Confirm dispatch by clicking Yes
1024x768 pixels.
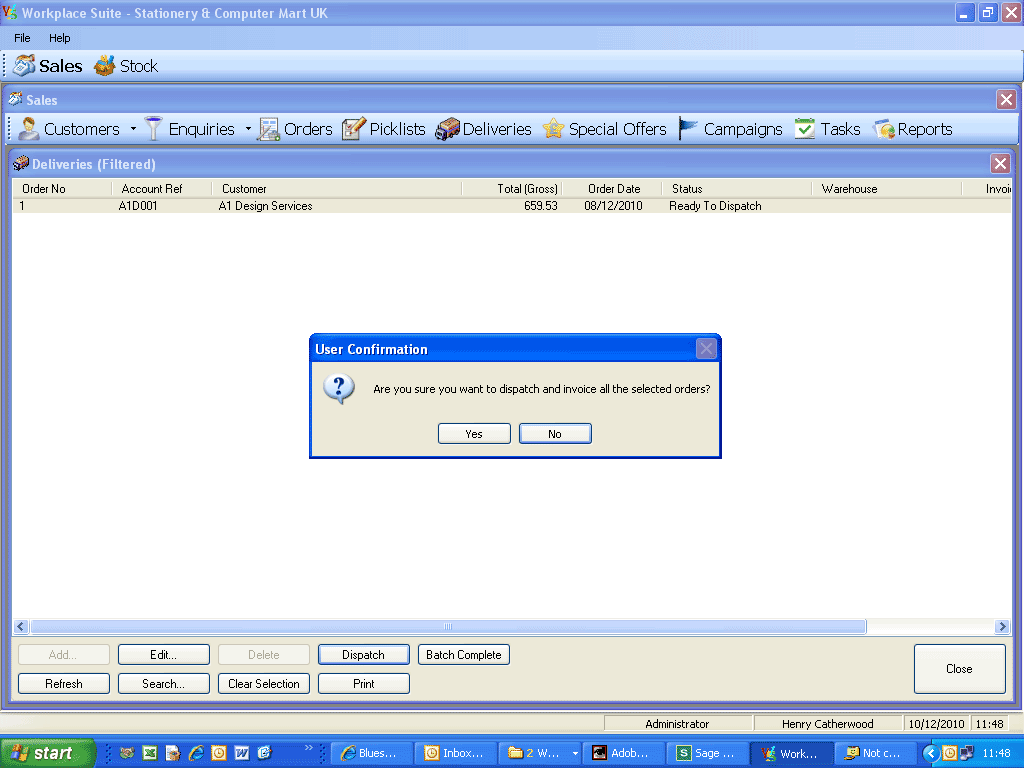click(x=474, y=434)
